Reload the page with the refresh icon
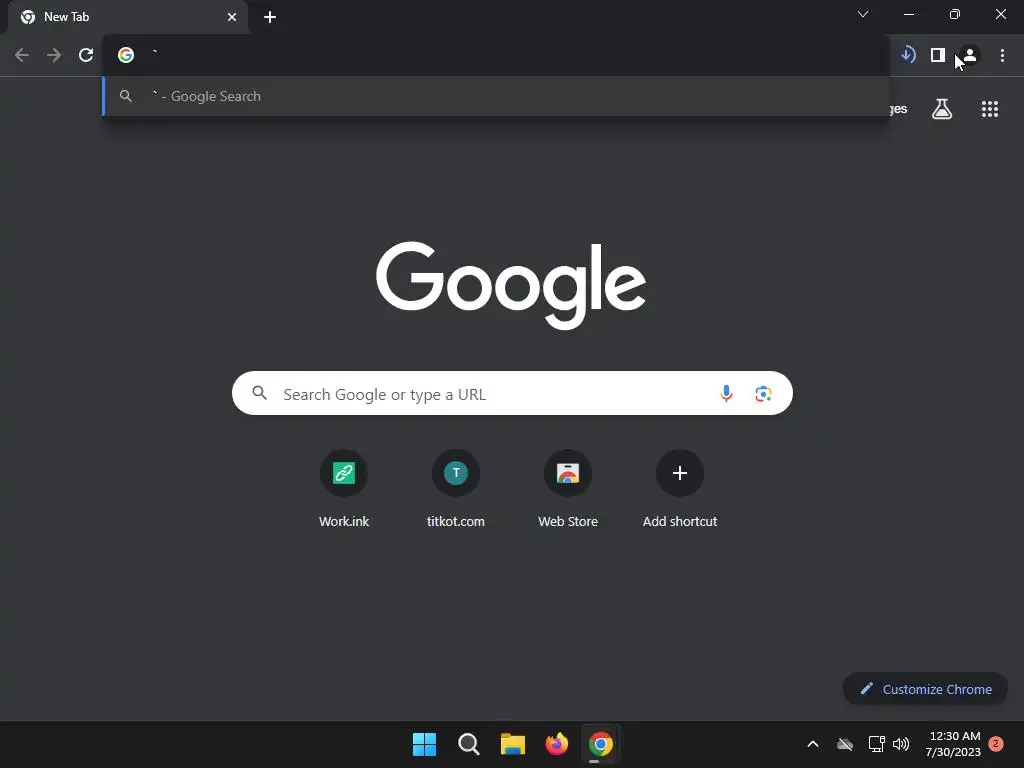The width and height of the screenshot is (1024, 768). [86, 55]
